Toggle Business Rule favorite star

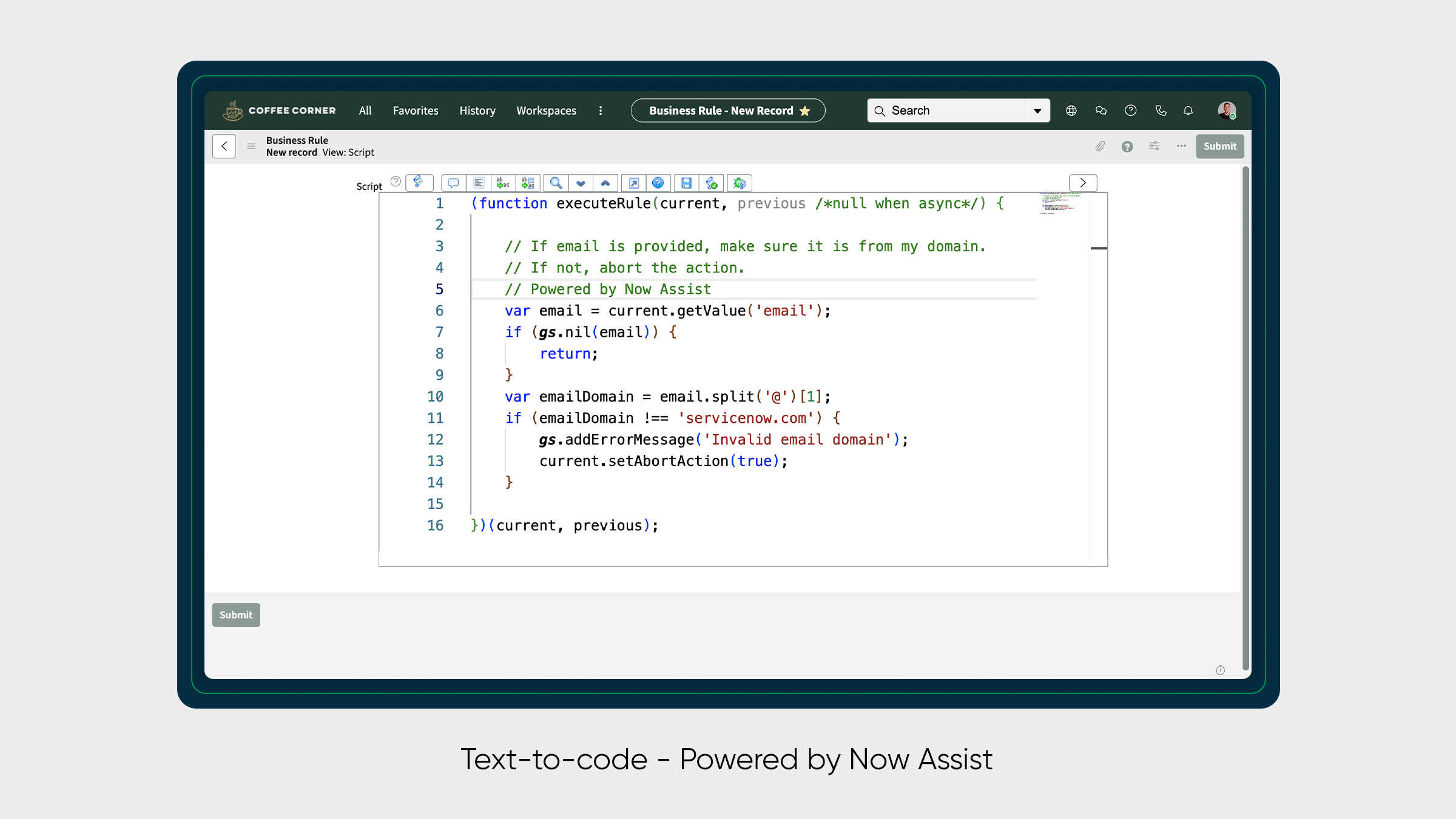(805, 111)
